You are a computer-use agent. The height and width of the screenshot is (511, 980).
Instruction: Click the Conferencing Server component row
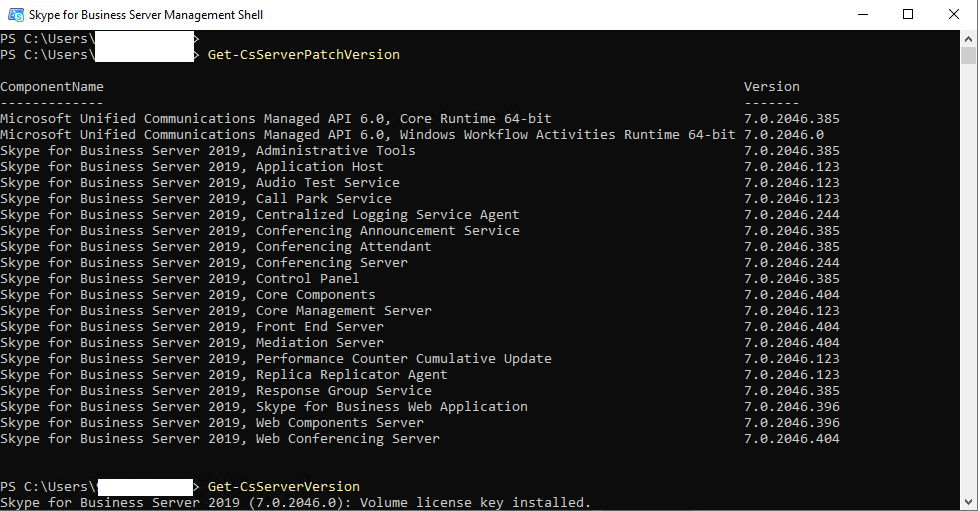pos(420,263)
